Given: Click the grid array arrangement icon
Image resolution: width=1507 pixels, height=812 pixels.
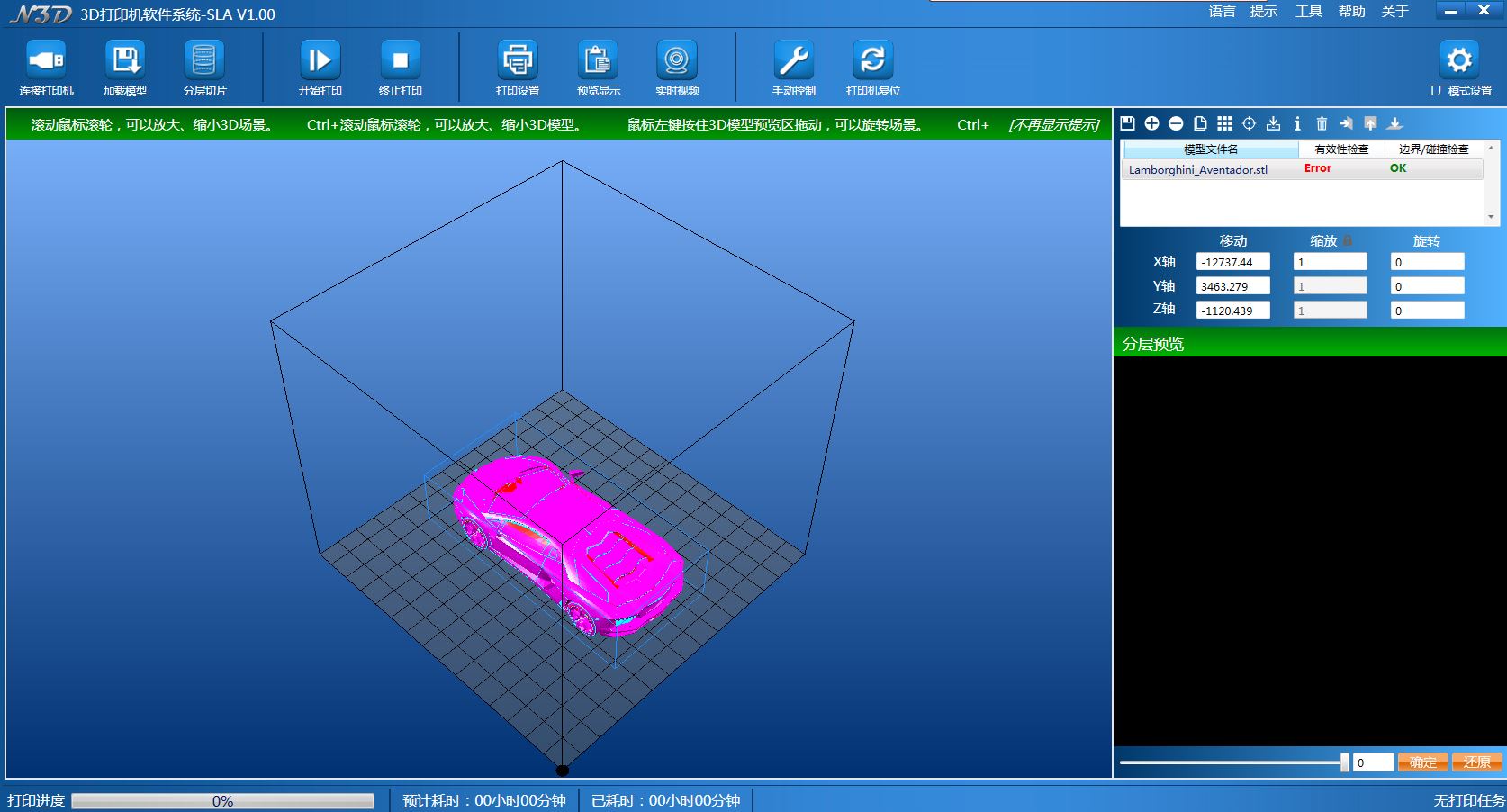Looking at the screenshot, I should point(1224,123).
